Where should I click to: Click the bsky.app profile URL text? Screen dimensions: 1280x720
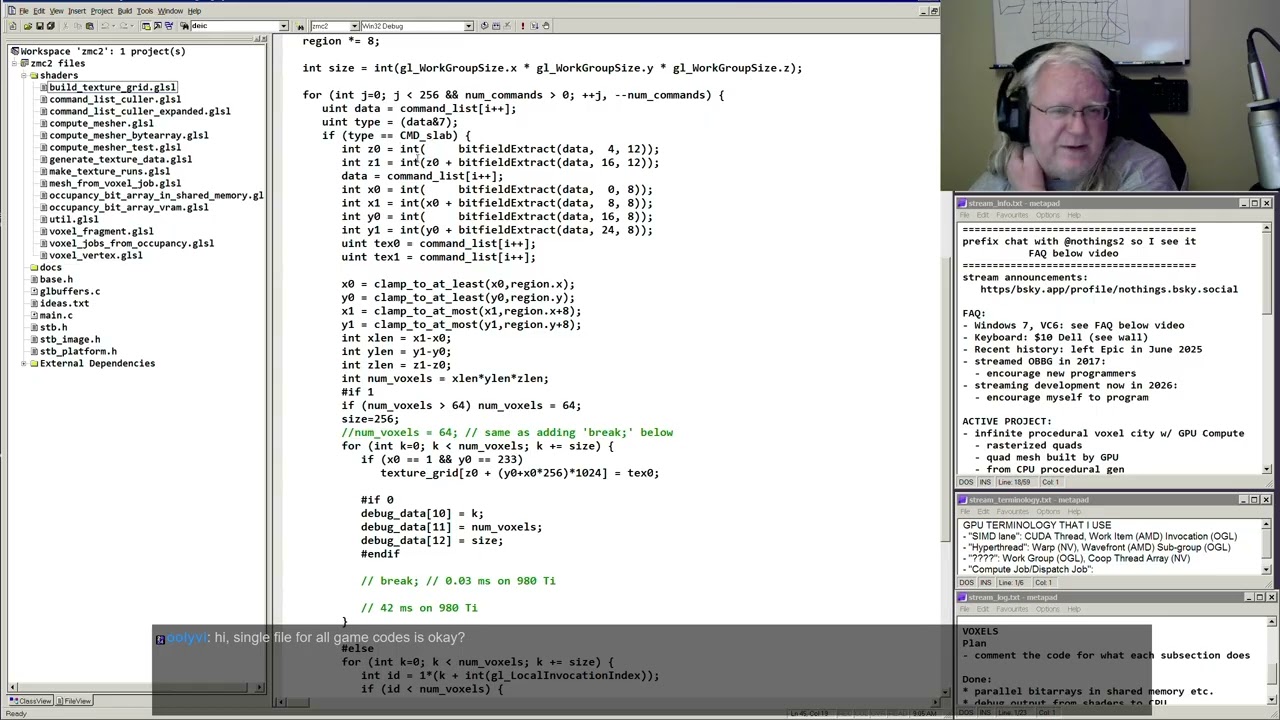1108,289
